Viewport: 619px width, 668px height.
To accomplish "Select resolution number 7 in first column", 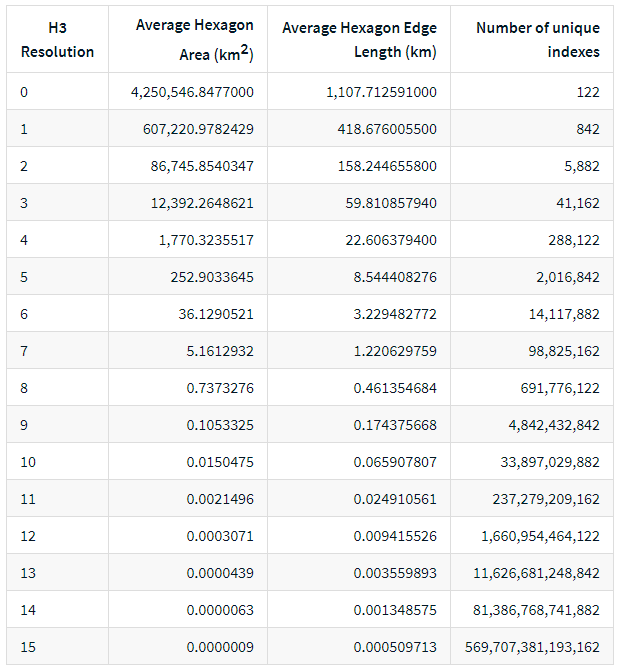I will click(24, 351).
